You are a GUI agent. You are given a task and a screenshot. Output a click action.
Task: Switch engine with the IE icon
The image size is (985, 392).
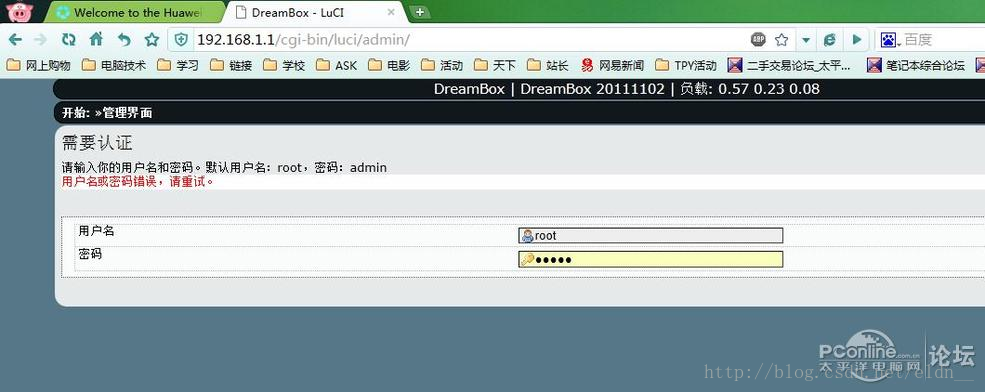click(829, 40)
